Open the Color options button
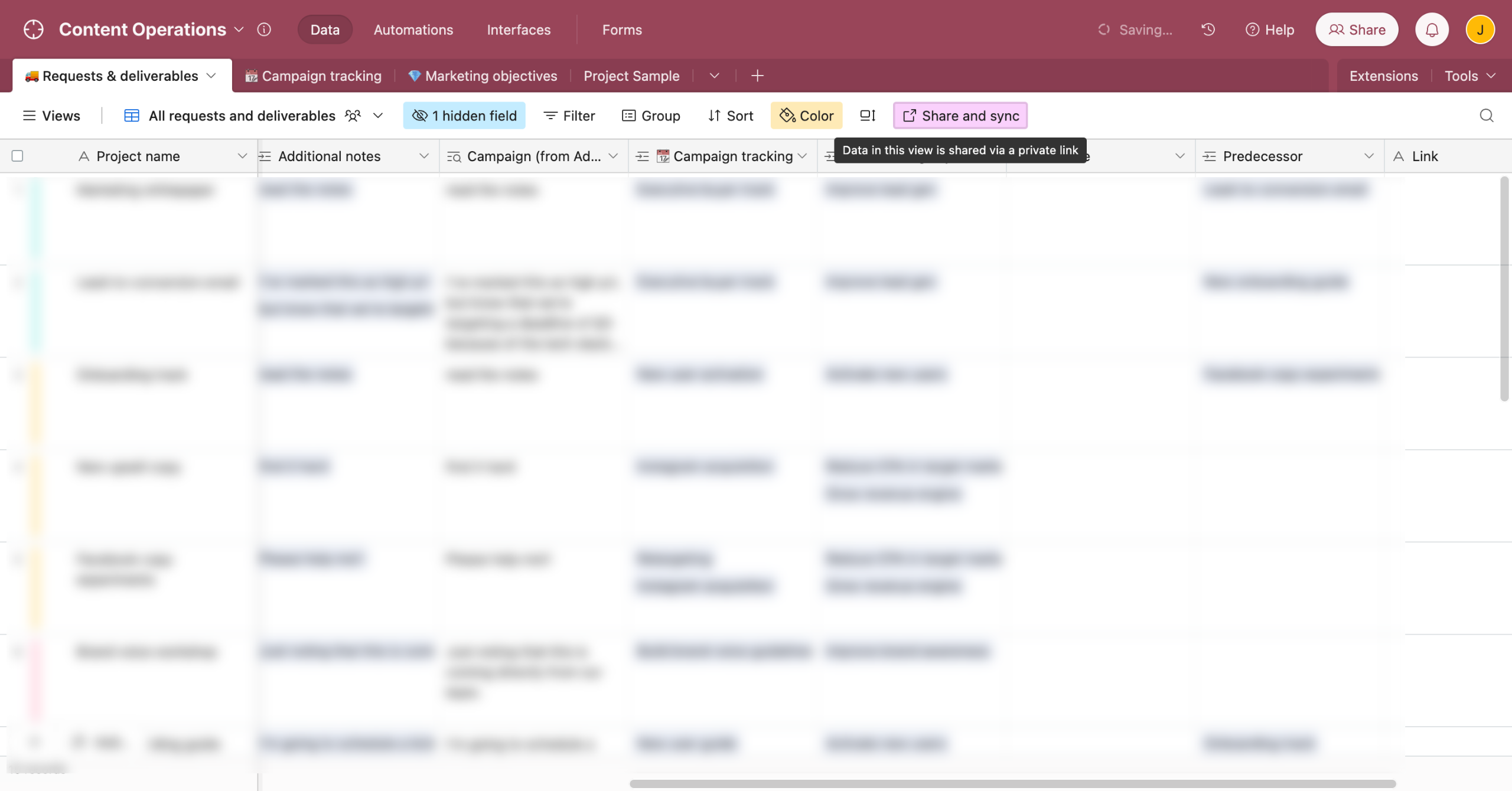This screenshot has width=1512, height=791. click(x=806, y=116)
